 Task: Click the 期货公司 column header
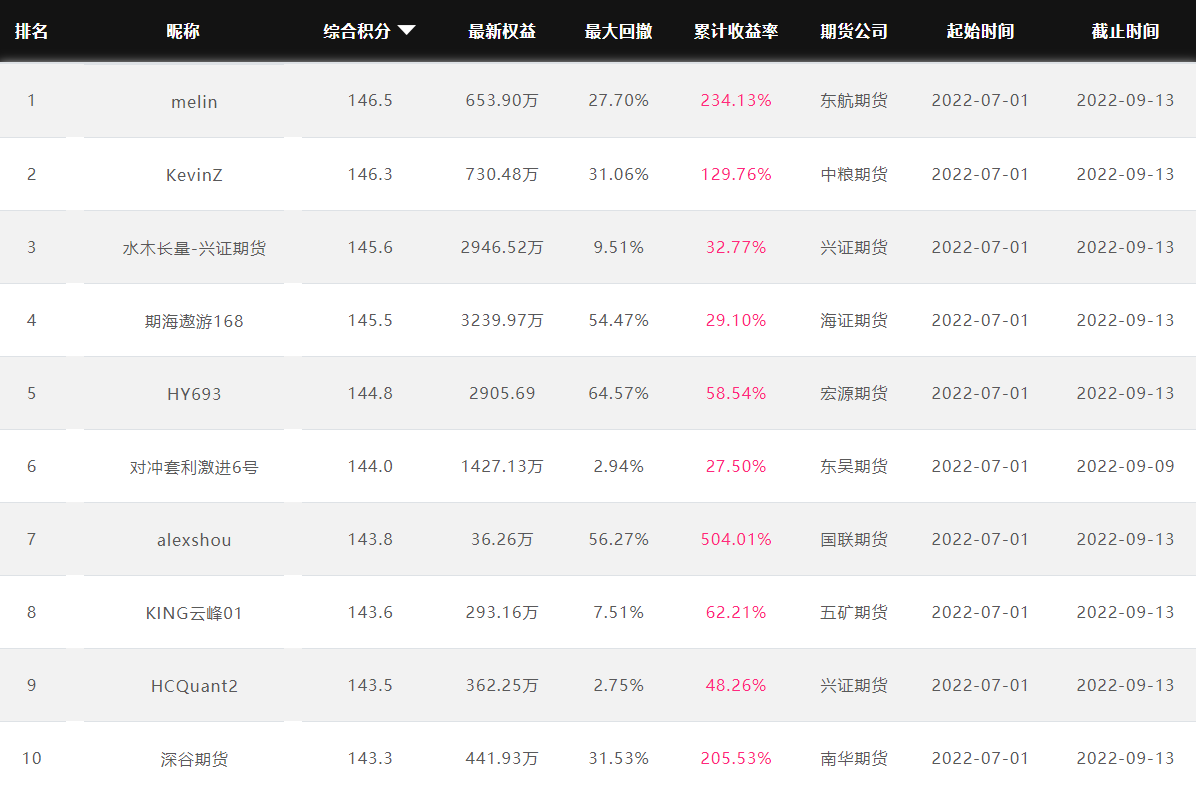[854, 31]
